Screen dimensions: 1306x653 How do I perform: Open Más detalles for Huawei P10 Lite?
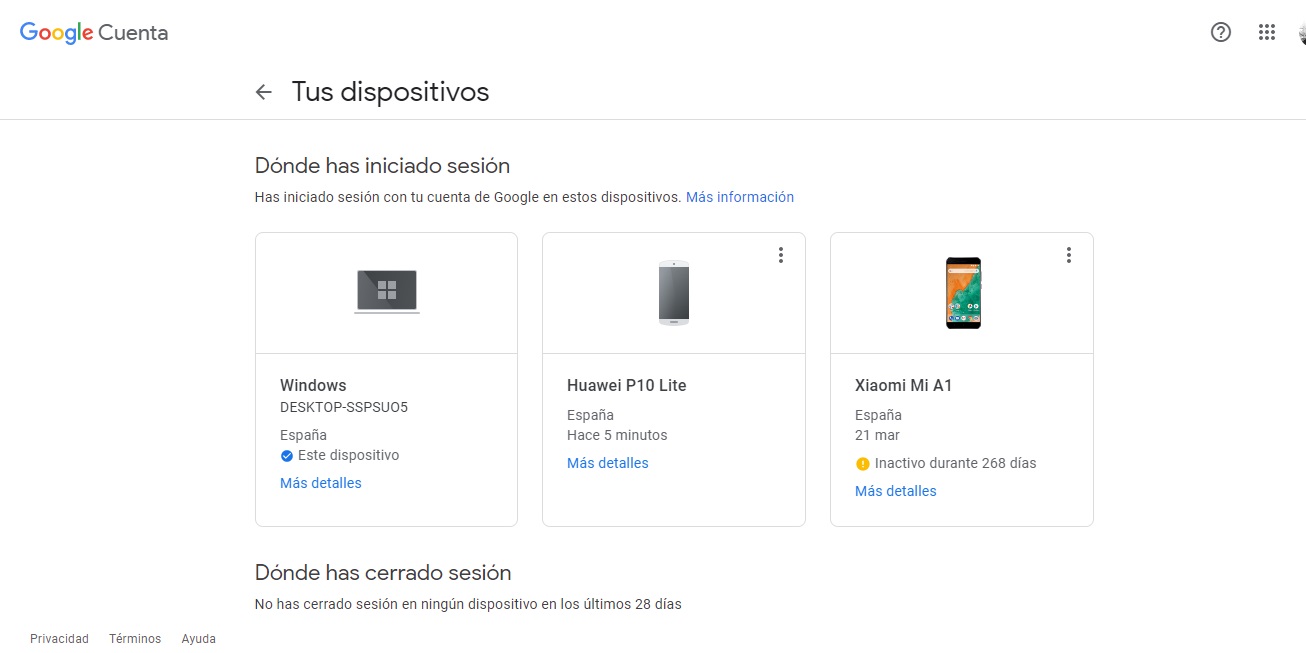[608, 463]
